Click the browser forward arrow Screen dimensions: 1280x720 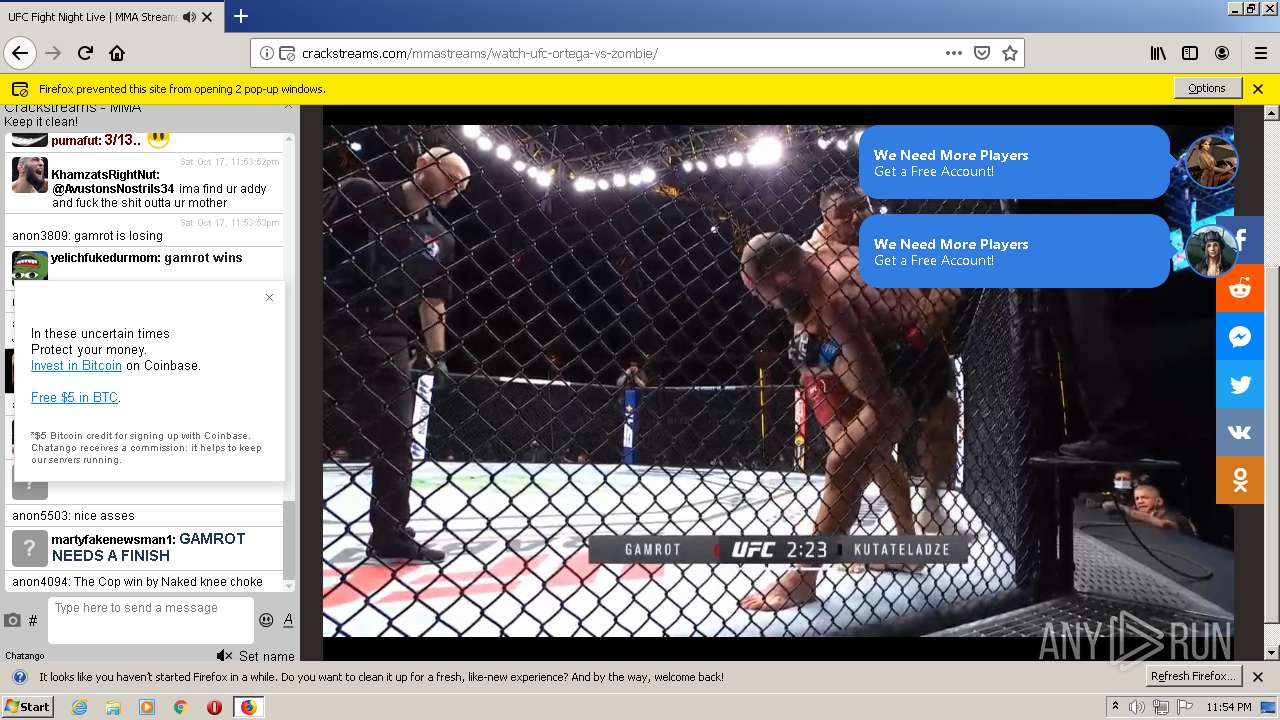coord(53,53)
